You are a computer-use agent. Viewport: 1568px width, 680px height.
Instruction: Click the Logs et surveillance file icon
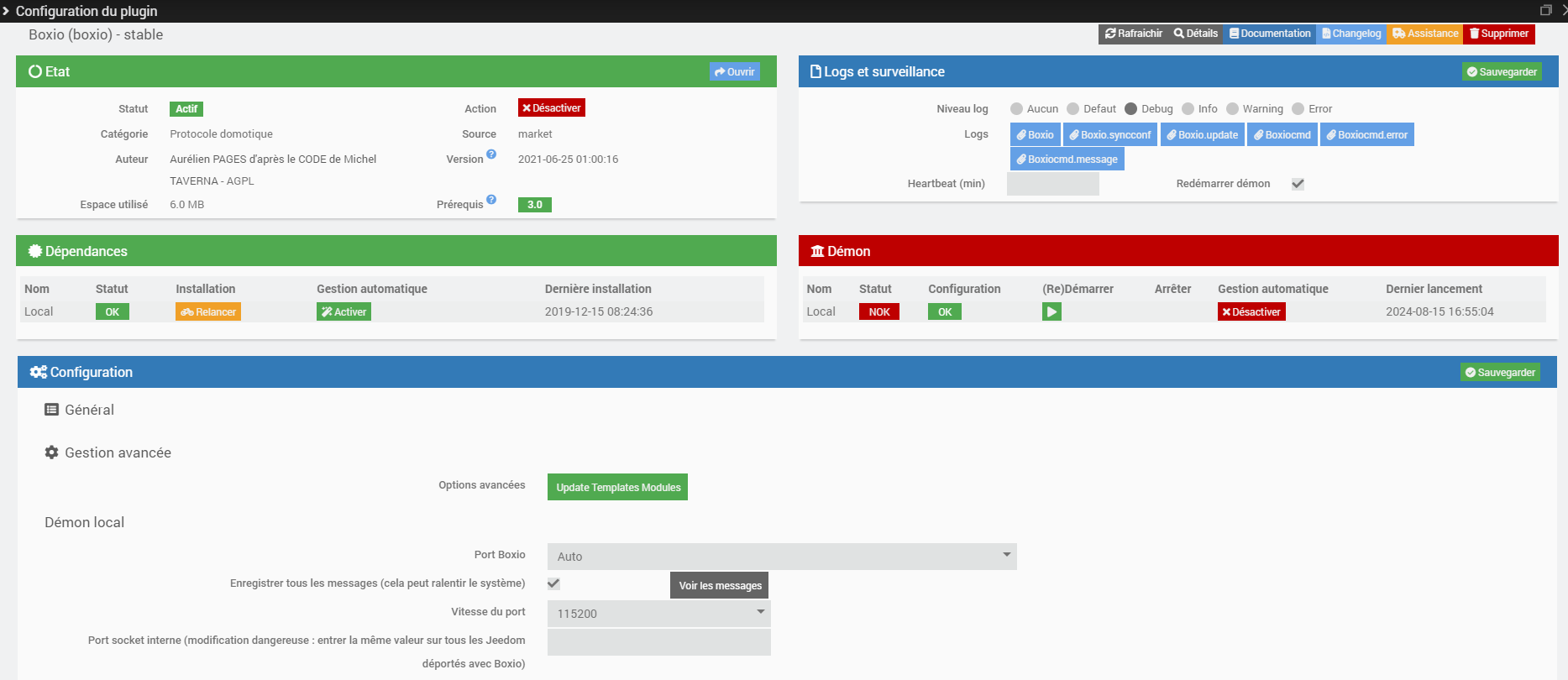[x=815, y=71]
